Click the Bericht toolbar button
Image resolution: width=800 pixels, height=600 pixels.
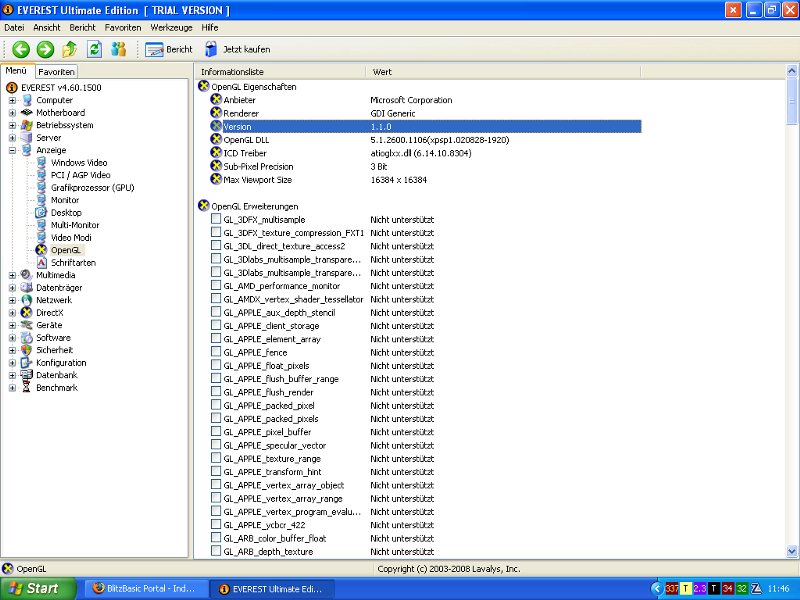(169, 49)
